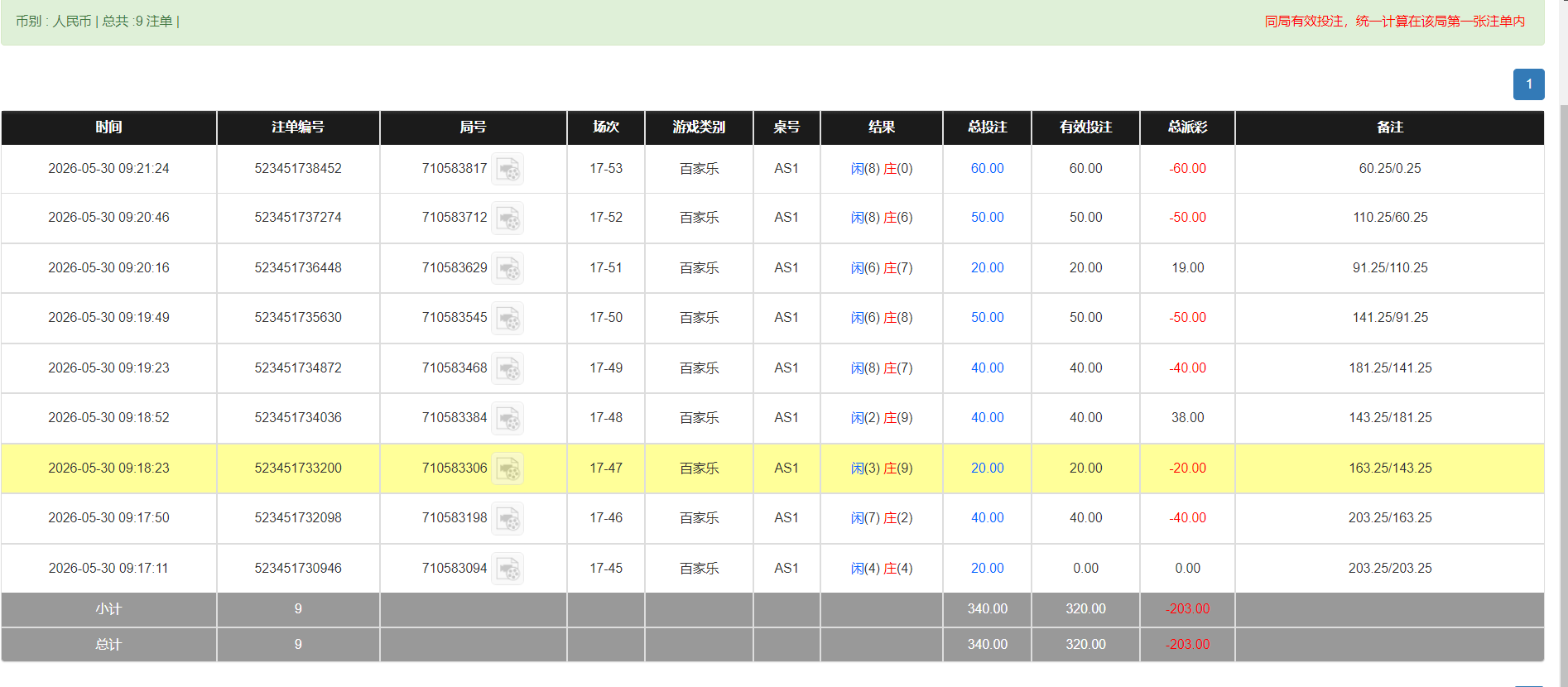The width and height of the screenshot is (1568, 687).
Task: Open video replay icon for round 710583468
Action: point(507,368)
